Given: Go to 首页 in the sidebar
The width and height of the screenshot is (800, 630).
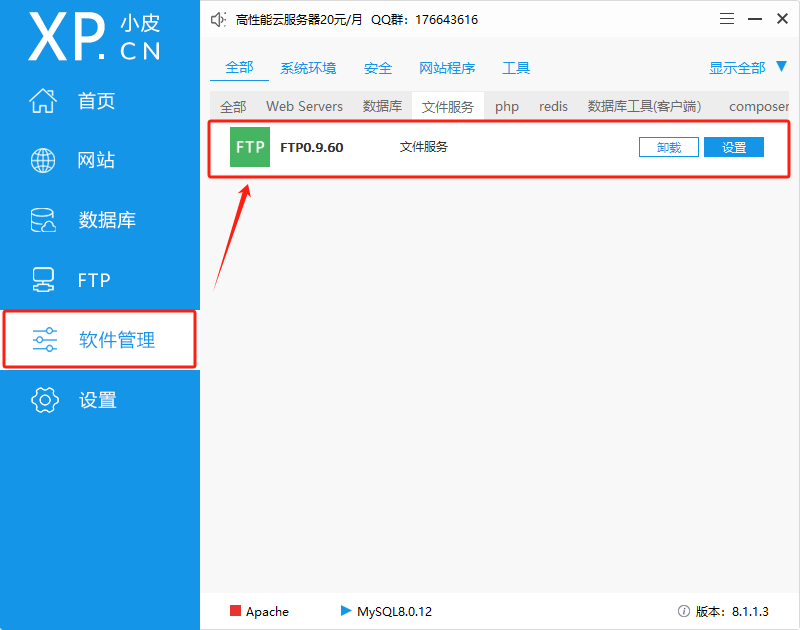Looking at the screenshot, I should 96,101.
